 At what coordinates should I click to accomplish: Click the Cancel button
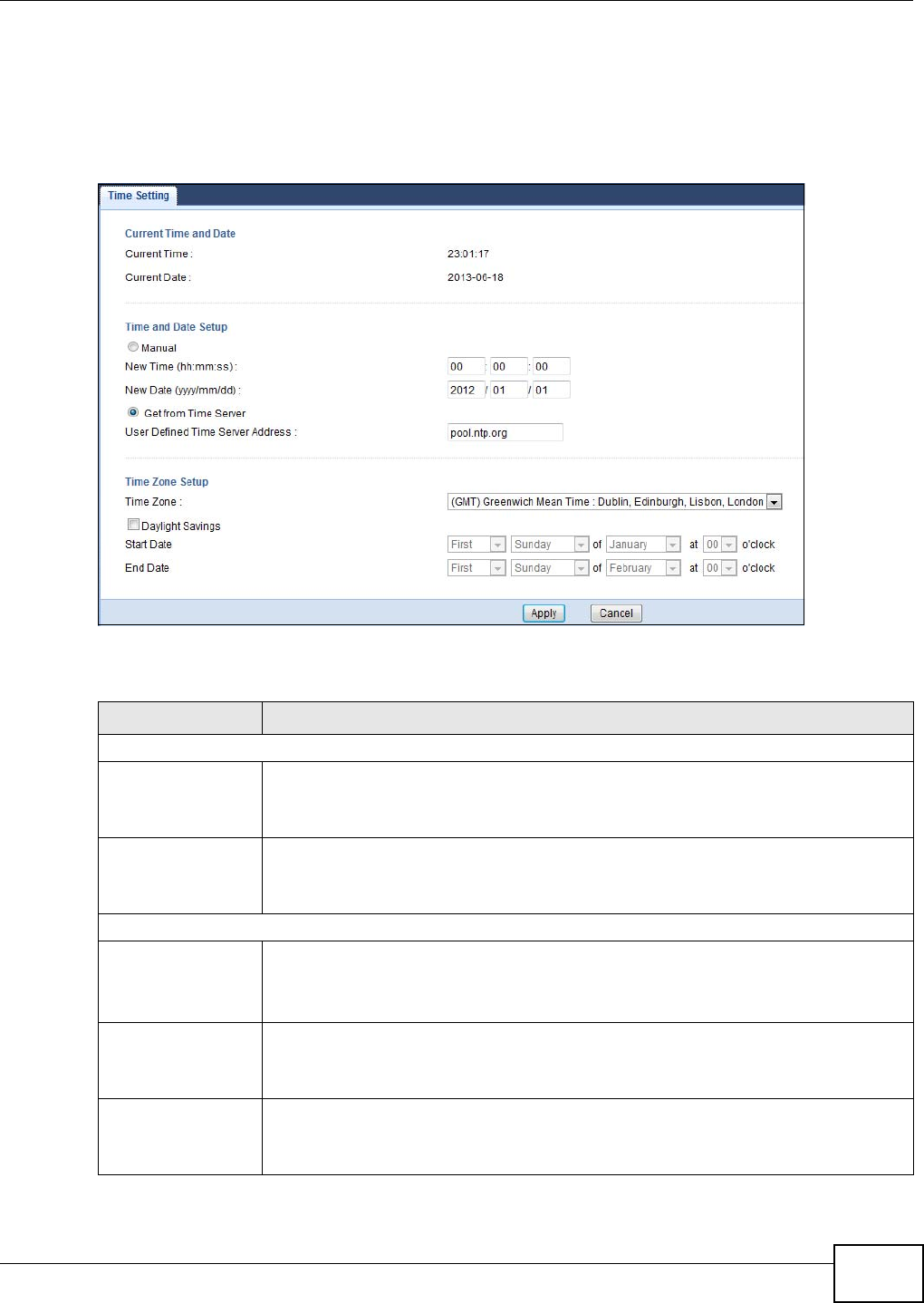click(616, 613)
